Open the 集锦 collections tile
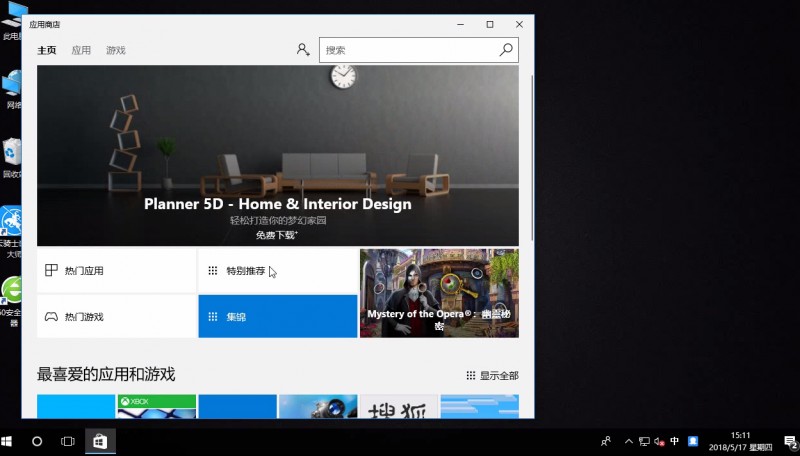800x456 pixels. tap(278, 316)
